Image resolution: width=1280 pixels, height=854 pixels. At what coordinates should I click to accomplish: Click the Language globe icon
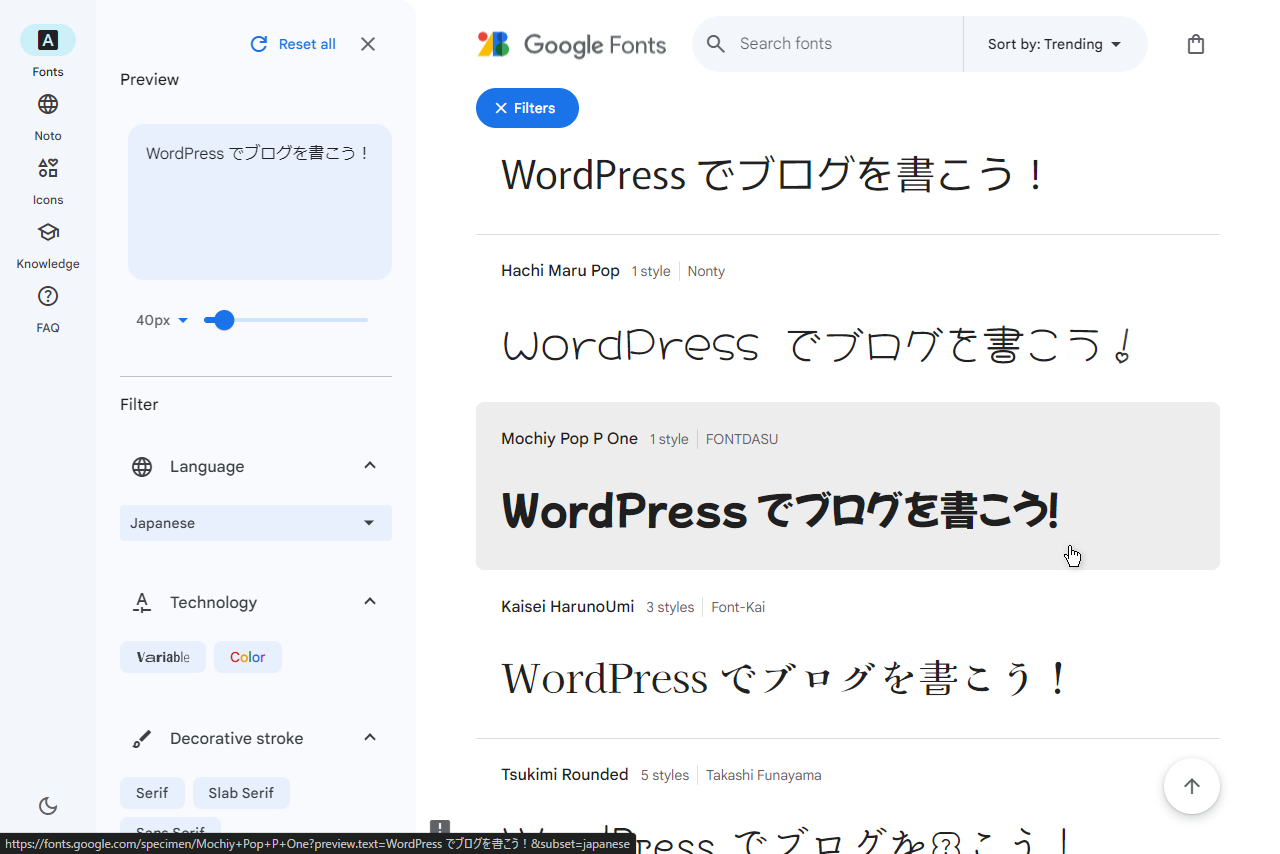click(142, 466)
